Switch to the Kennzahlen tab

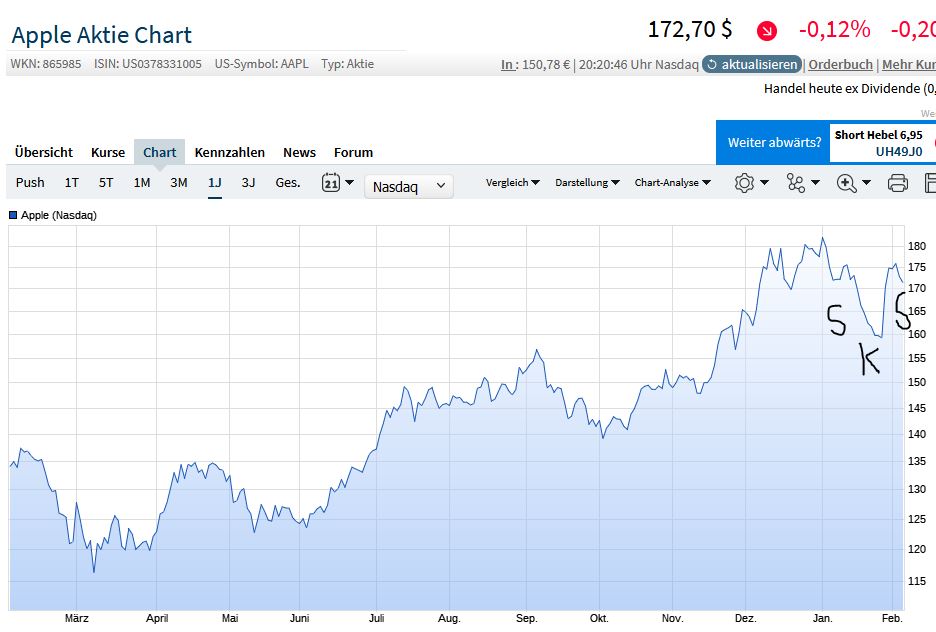coord(230,152)
